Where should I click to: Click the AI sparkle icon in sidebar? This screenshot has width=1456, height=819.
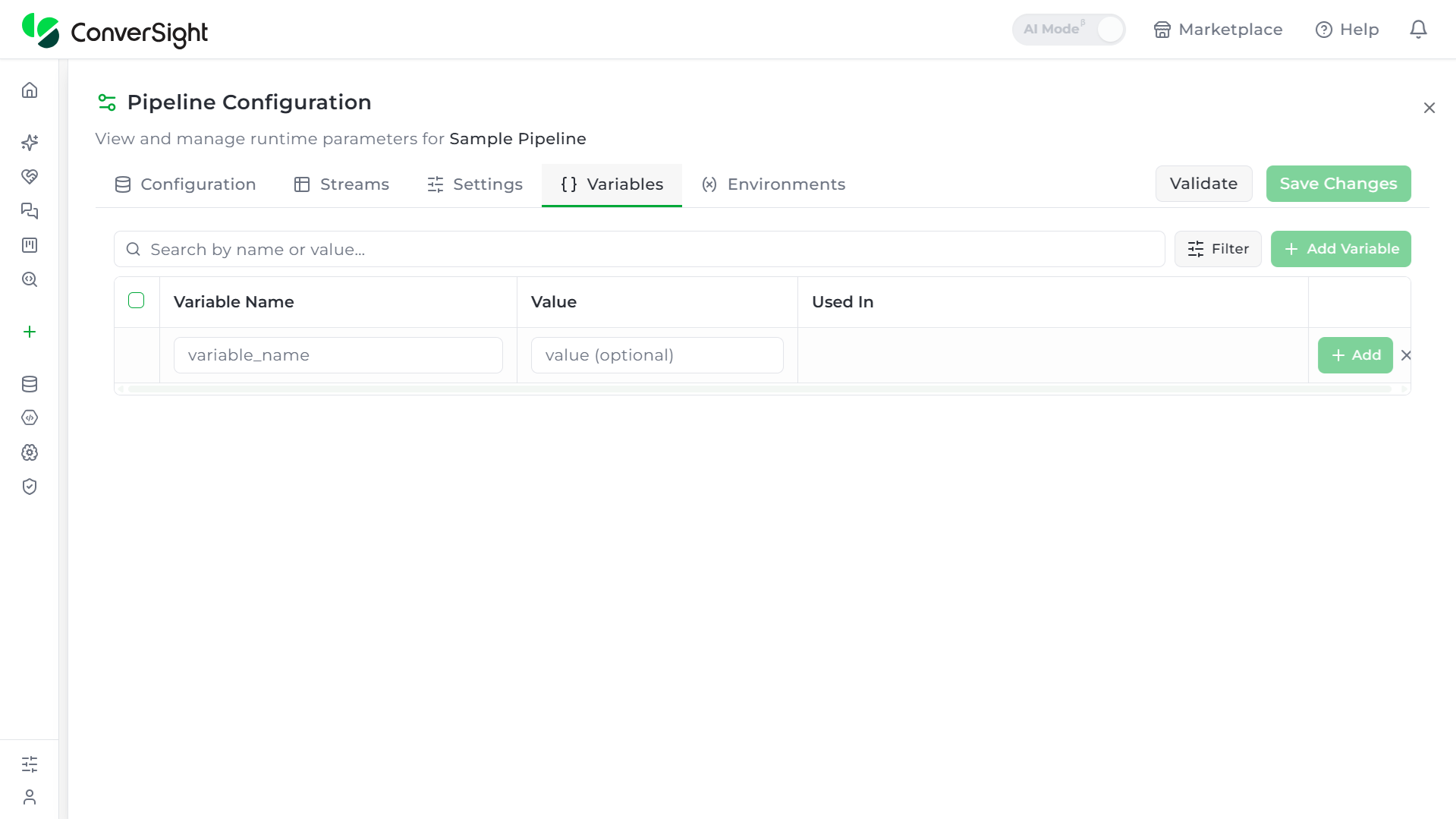point(30,143)
